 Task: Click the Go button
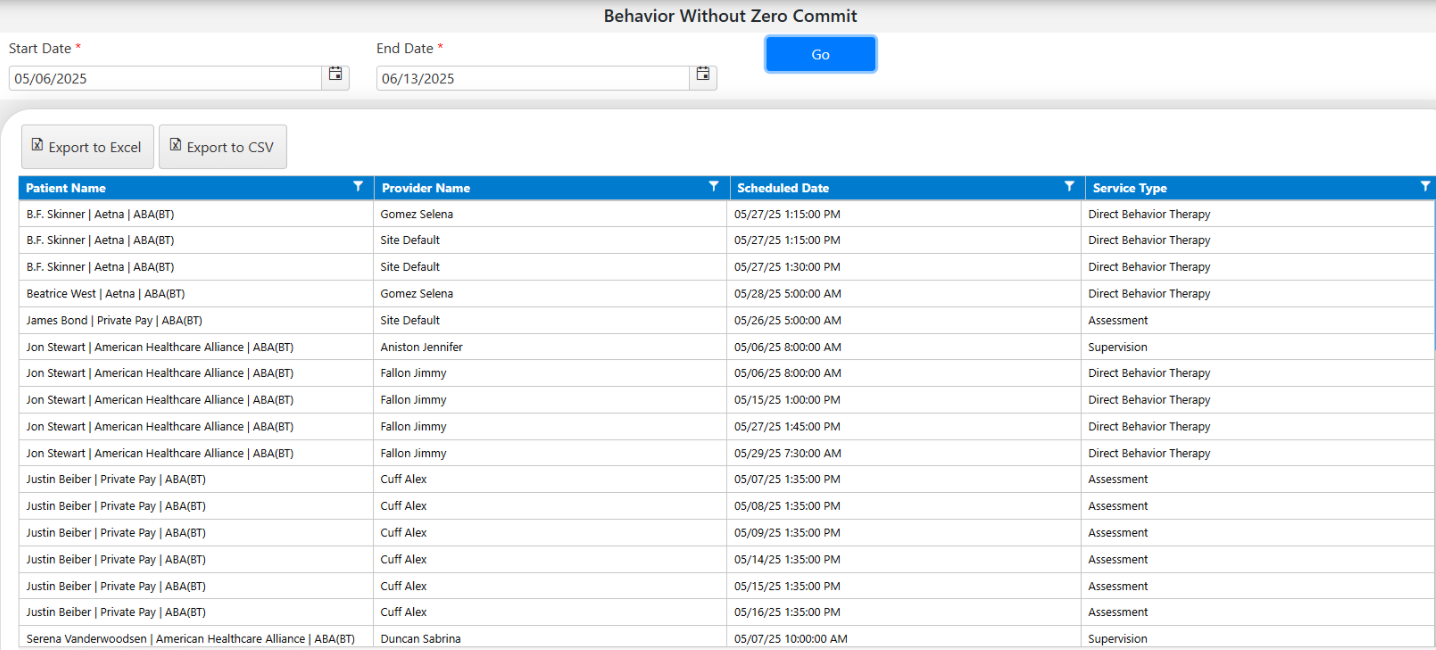click(x=821, y=55)
